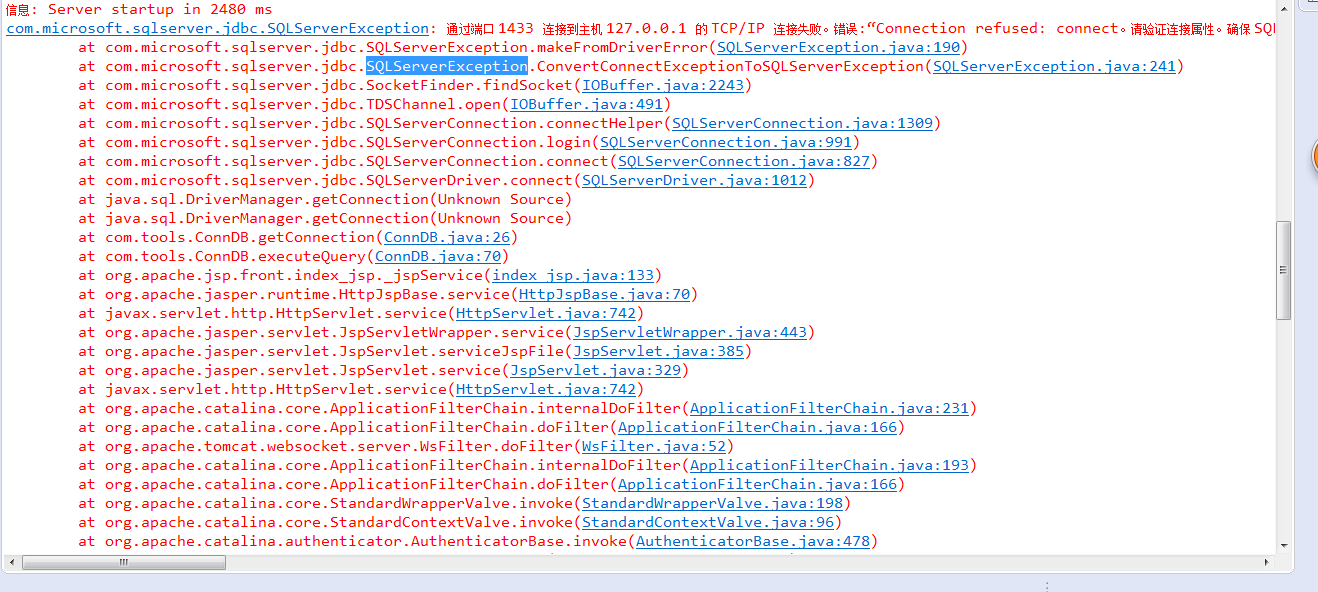
Task: Navigate to index_jsp.java:133 link
Action: point(573,275)
